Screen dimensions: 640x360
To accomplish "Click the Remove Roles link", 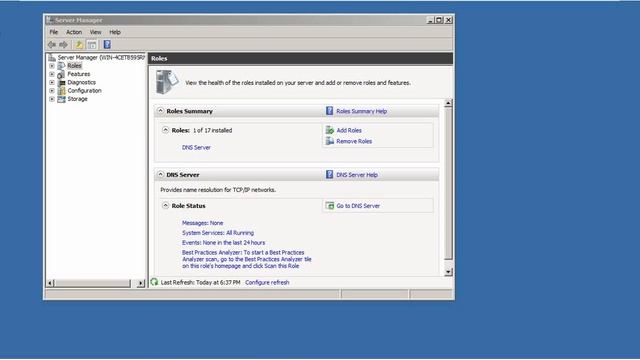I will pos(354,141).
